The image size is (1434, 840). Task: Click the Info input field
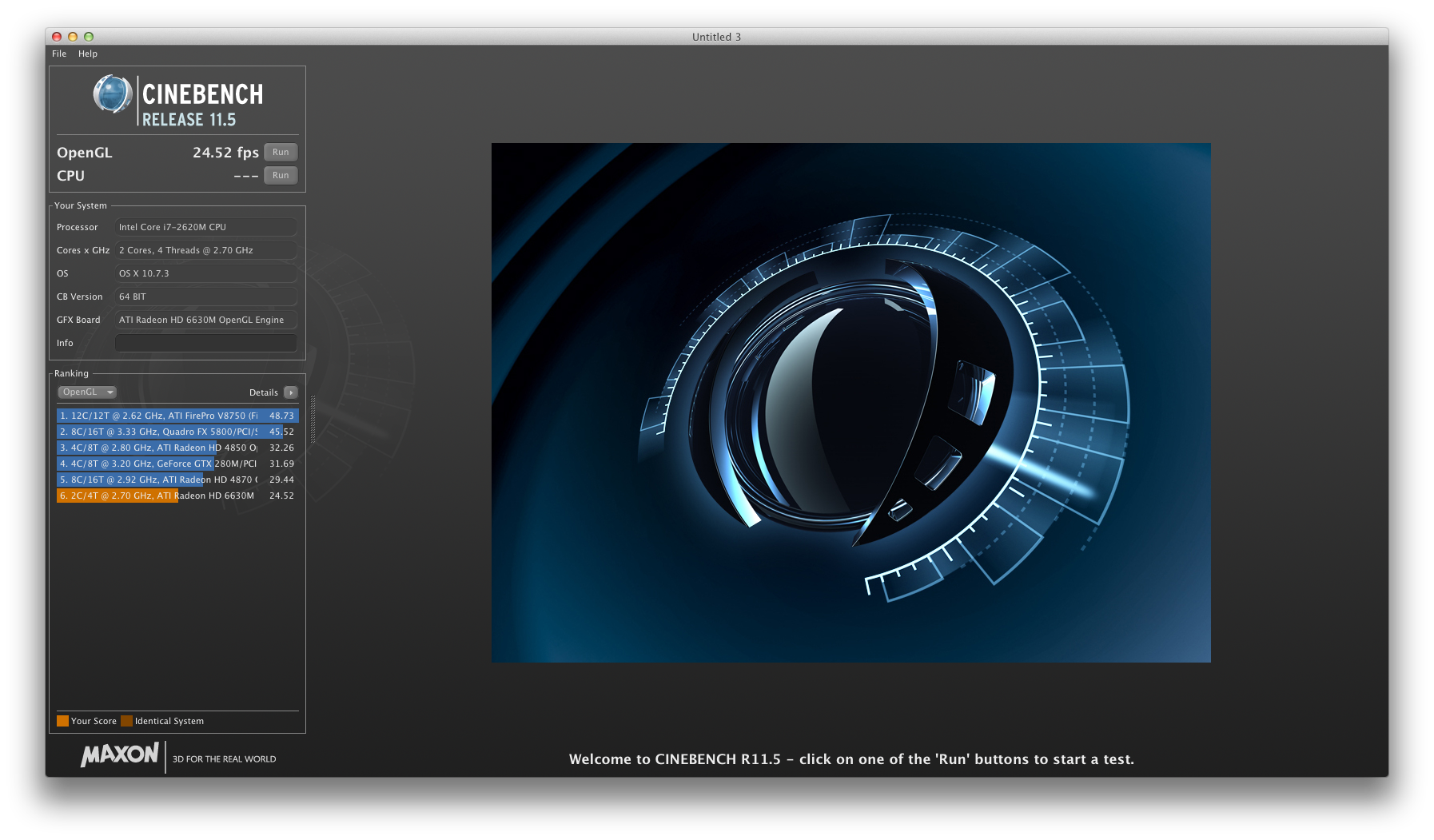(x=206, y=343)
